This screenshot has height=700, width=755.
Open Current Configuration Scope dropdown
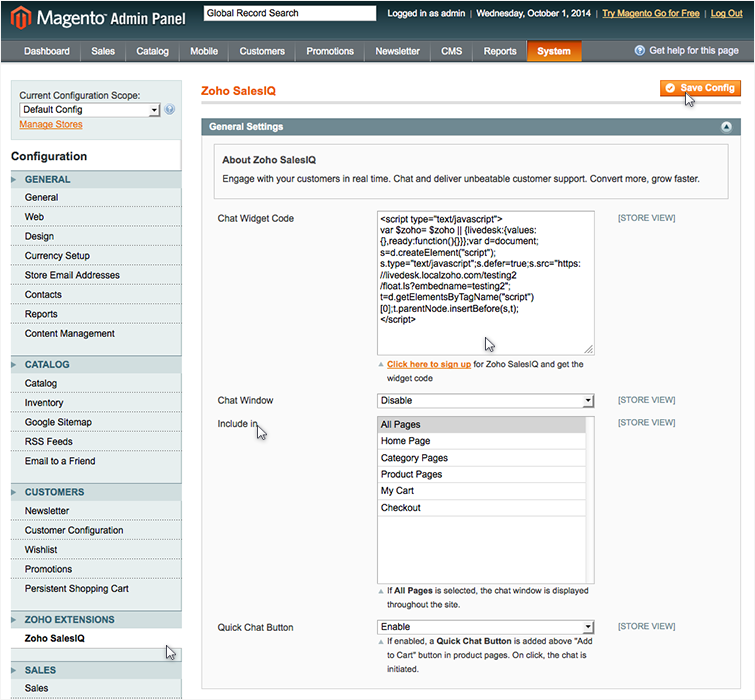pyautogui.click(x=90, y=110)
